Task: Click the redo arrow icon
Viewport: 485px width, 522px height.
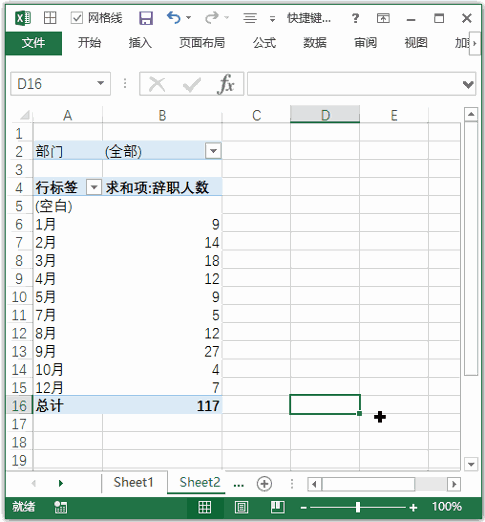Action: (211, 17)
